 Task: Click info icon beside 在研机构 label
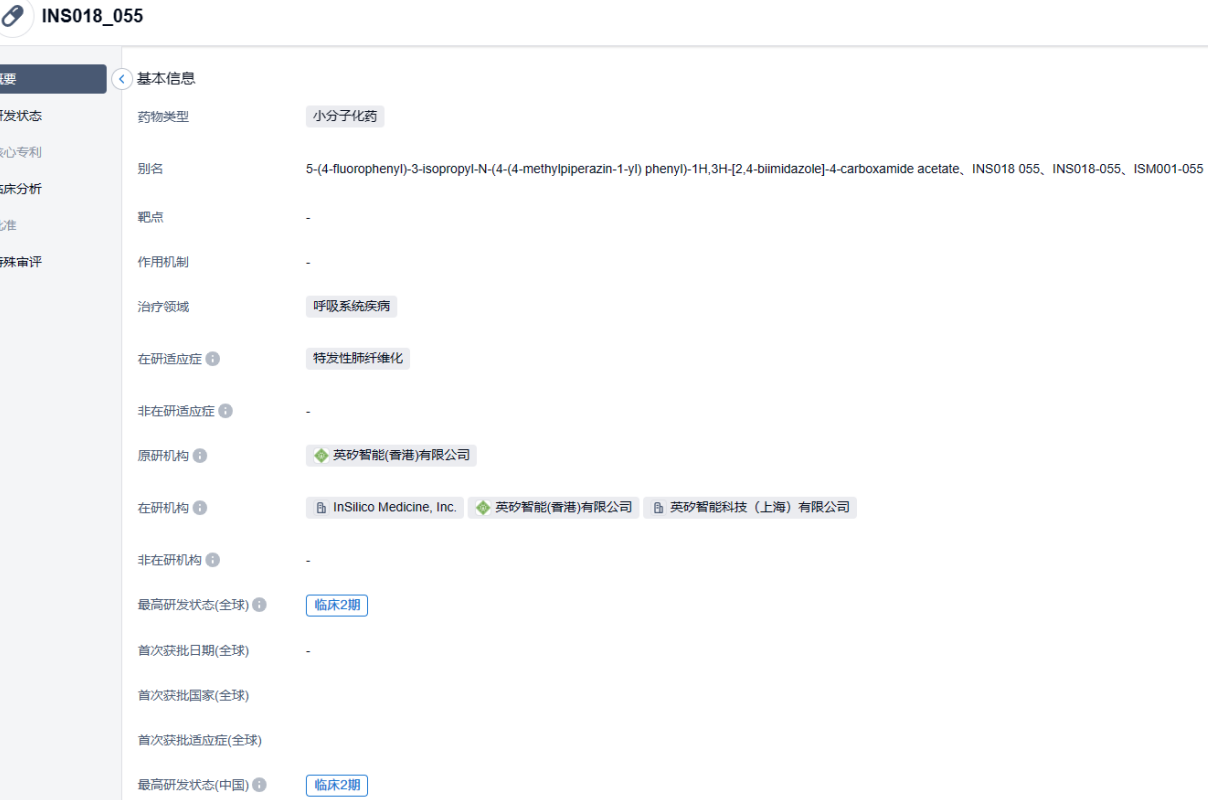[x=200, y=508]
